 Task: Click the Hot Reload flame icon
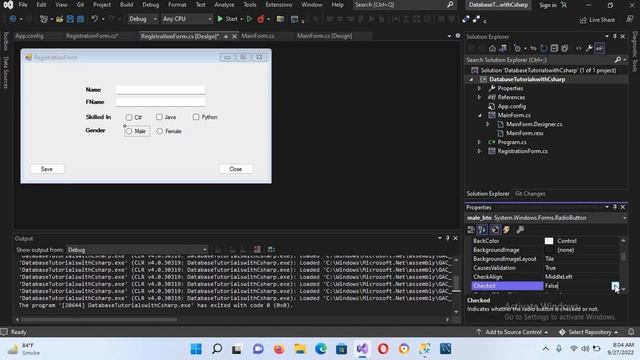(x=260, y=19)
